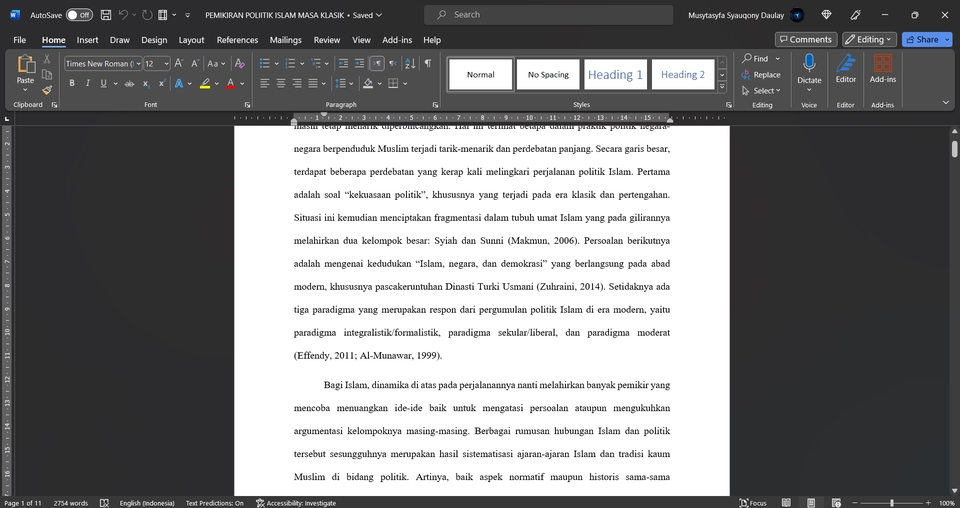Open Dictate microphone
960x508 pixels.
[809, 62]
